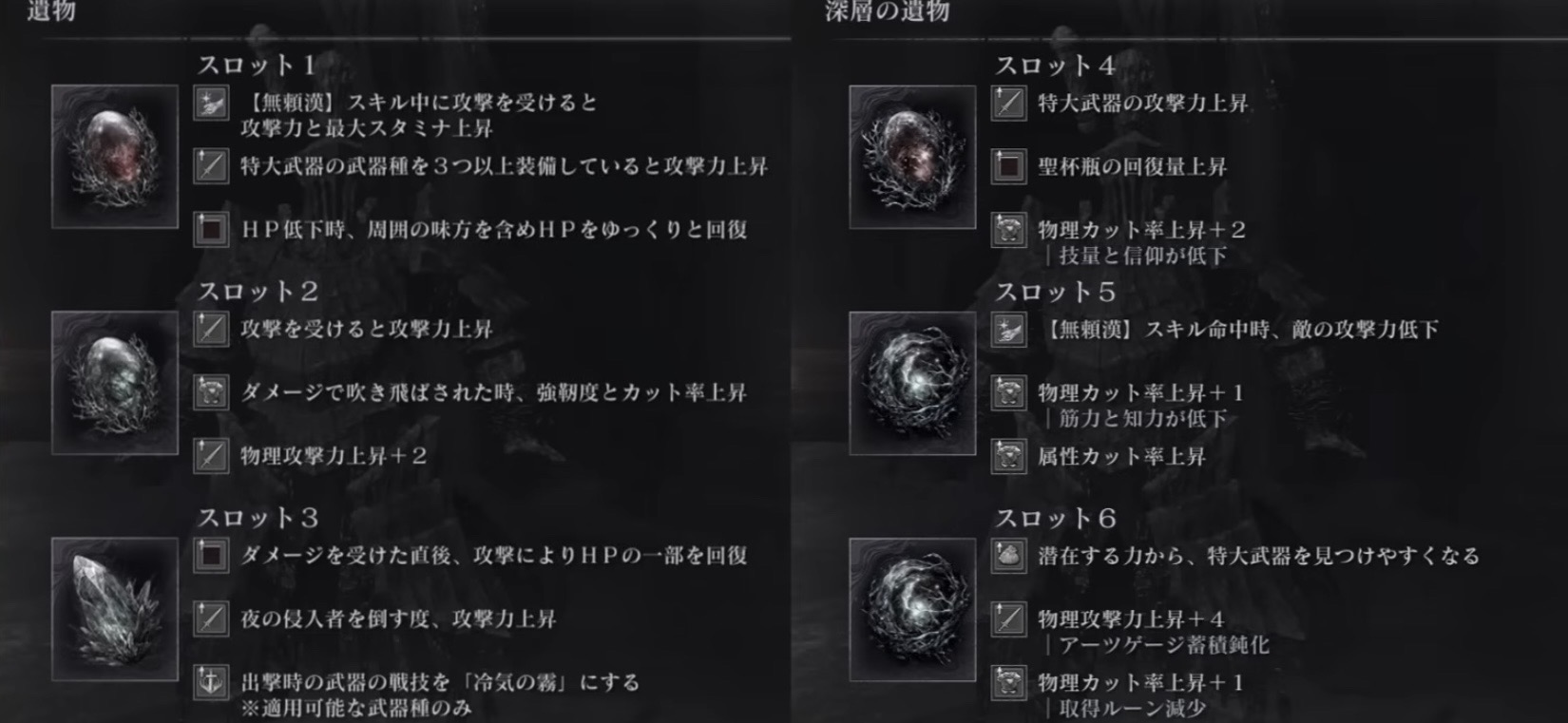Click the 物理攻撃力上昇+4 effect text
The width and height of the screenshot is (1568, 723).
point(1131,619)
